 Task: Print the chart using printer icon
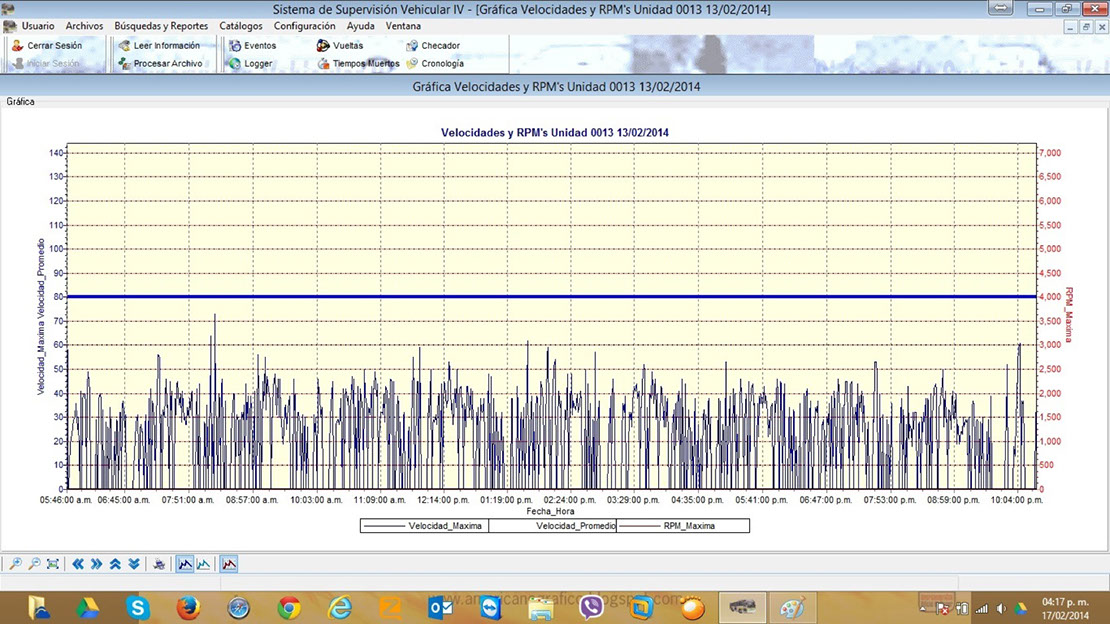159,564
